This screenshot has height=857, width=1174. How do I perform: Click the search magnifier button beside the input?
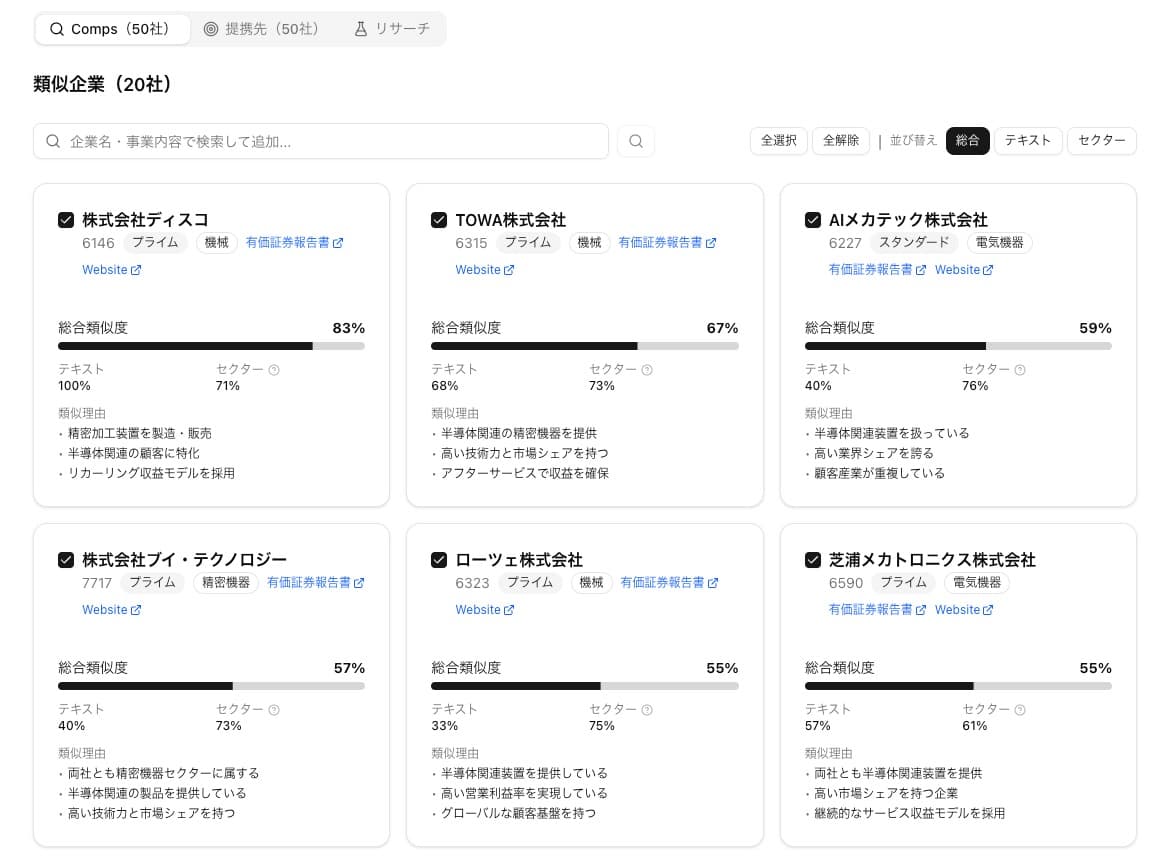pyautogui.click(x=636, y=141)
